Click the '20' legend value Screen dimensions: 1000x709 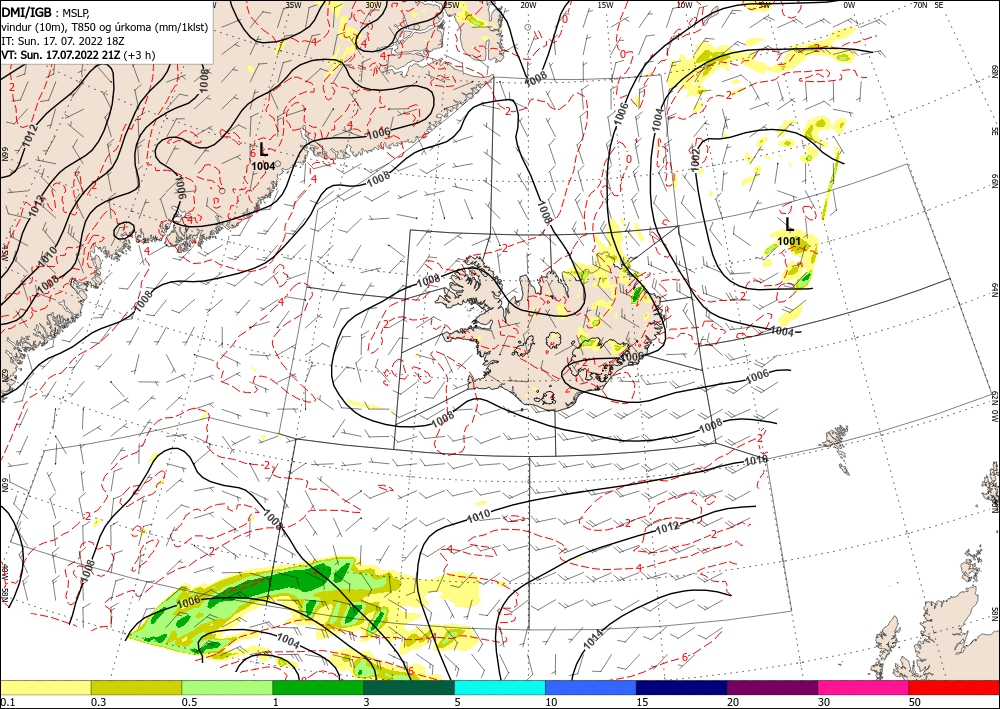(x=733, y=702)
